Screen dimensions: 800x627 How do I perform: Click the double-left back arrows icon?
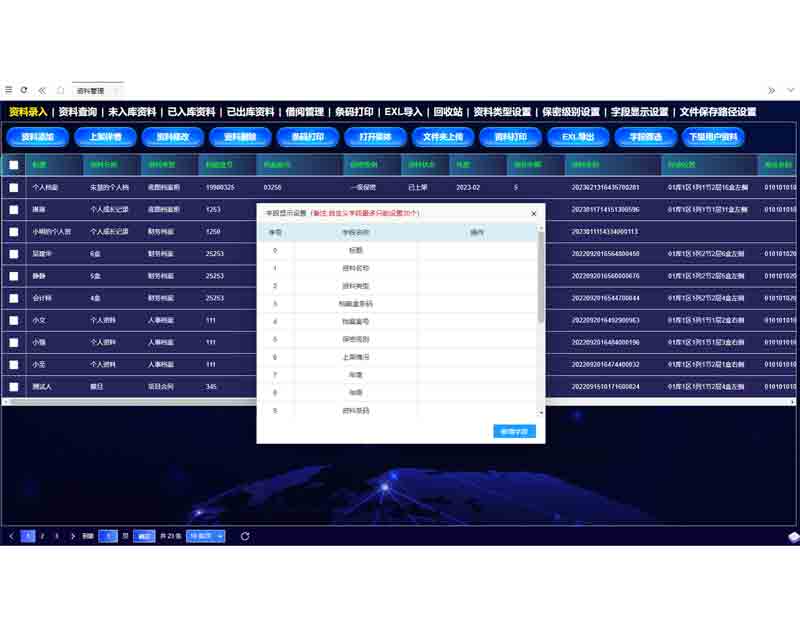click(x=42, y=90)
